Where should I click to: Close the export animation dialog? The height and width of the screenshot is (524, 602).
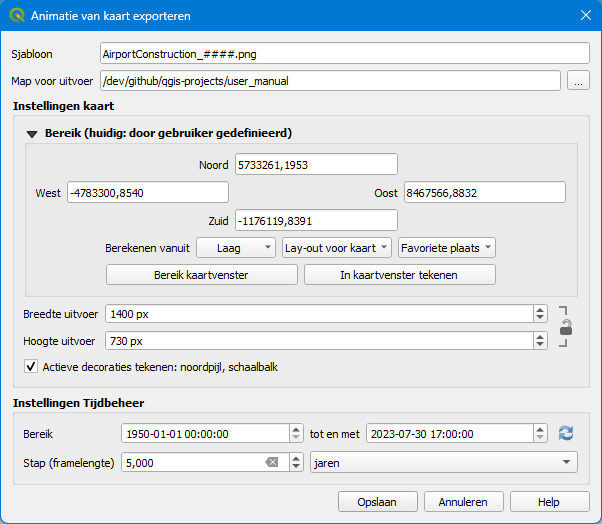(585, 16)
